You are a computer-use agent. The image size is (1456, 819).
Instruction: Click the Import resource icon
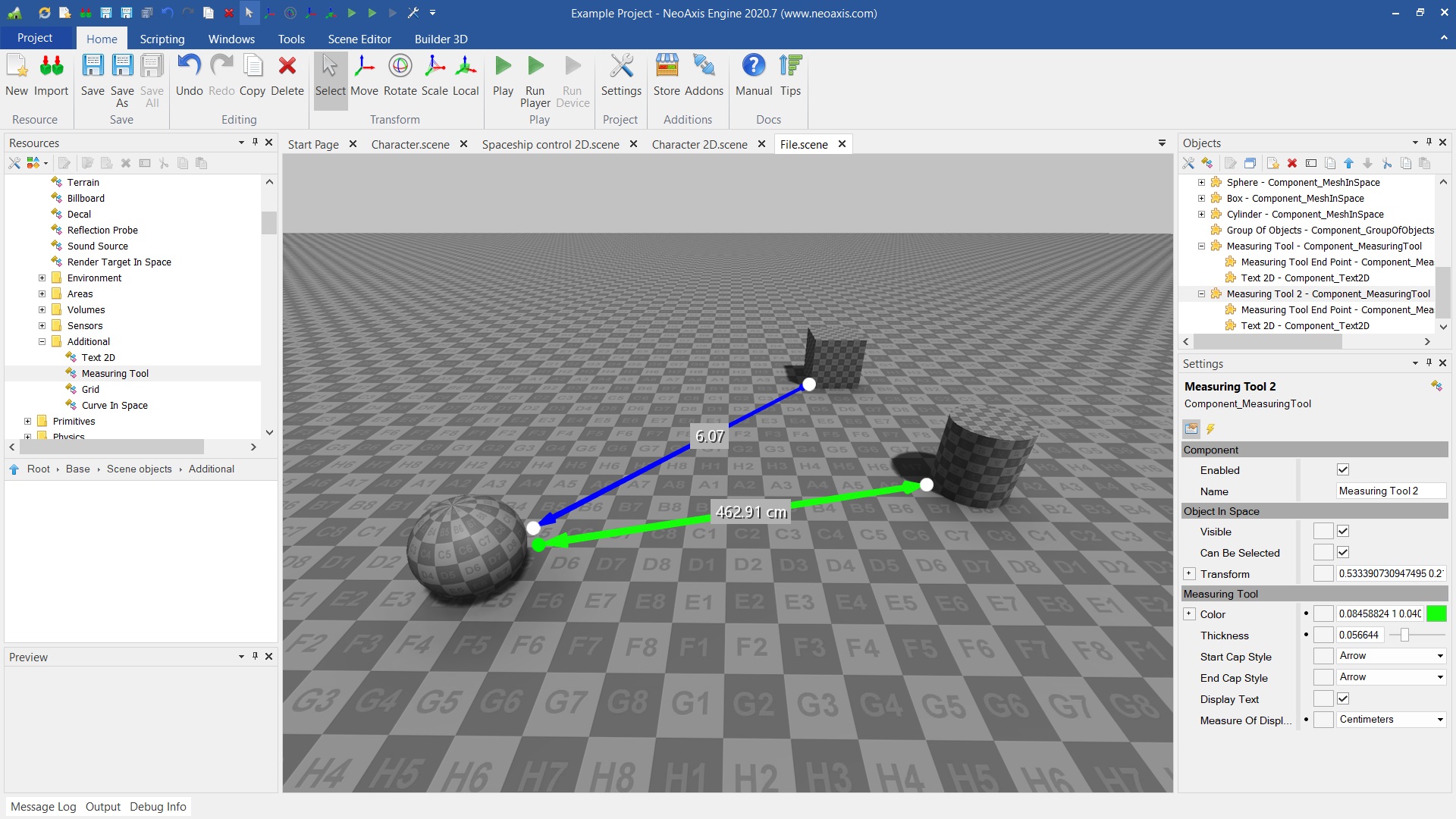pos(51,76)
